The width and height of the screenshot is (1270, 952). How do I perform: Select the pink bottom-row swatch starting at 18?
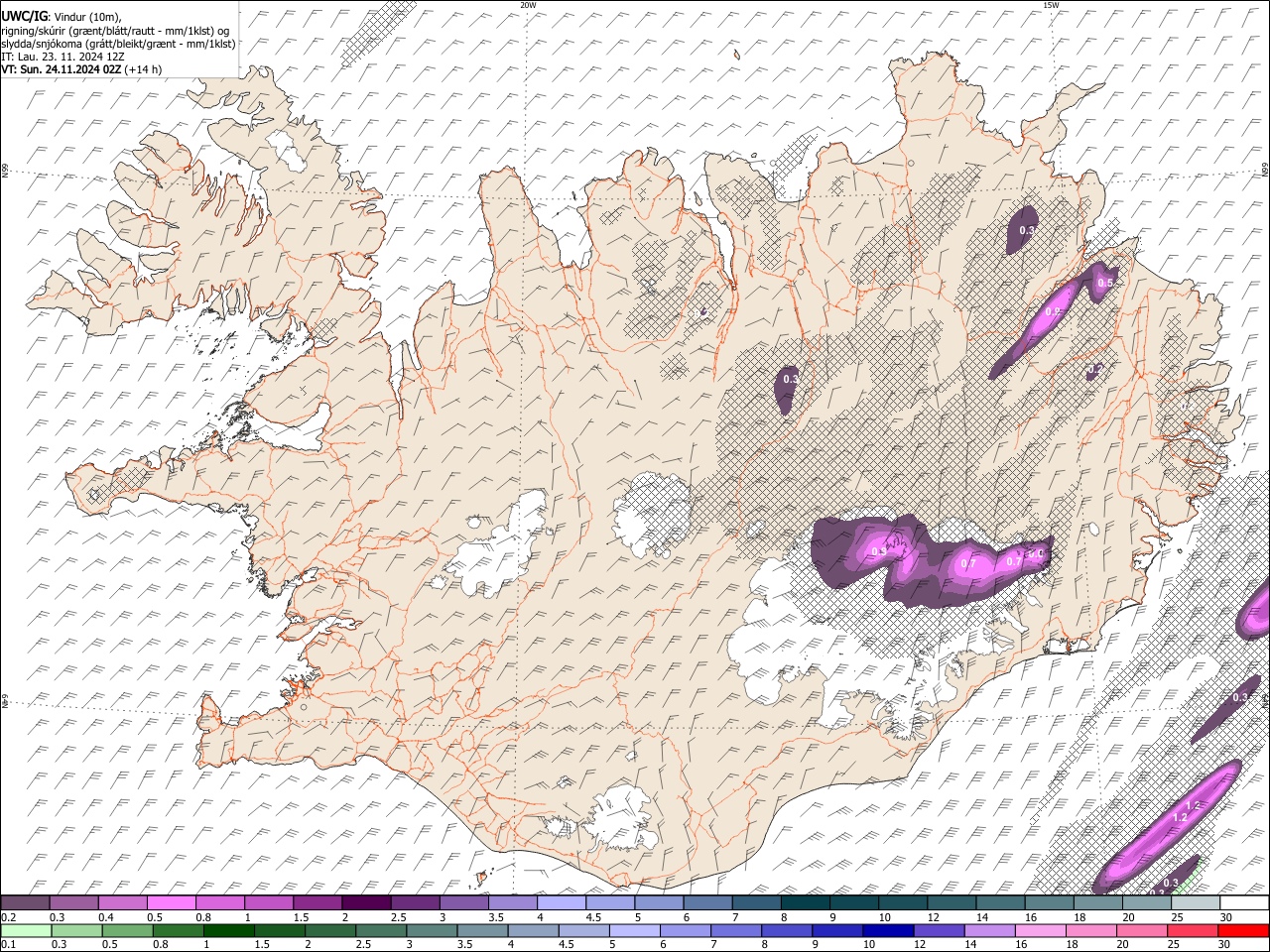tap(1091, 930)
